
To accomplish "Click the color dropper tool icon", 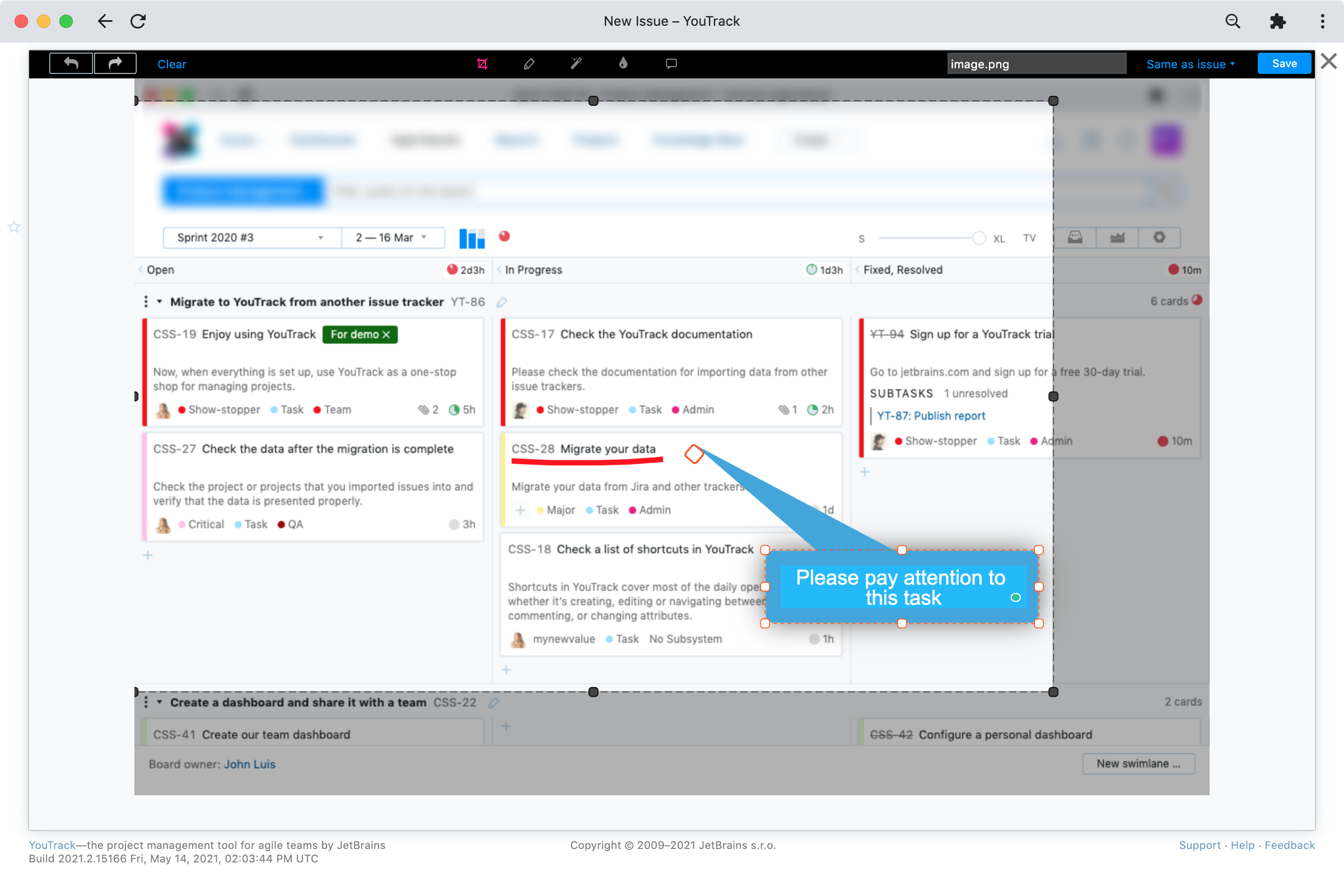I will click(621, 64).
